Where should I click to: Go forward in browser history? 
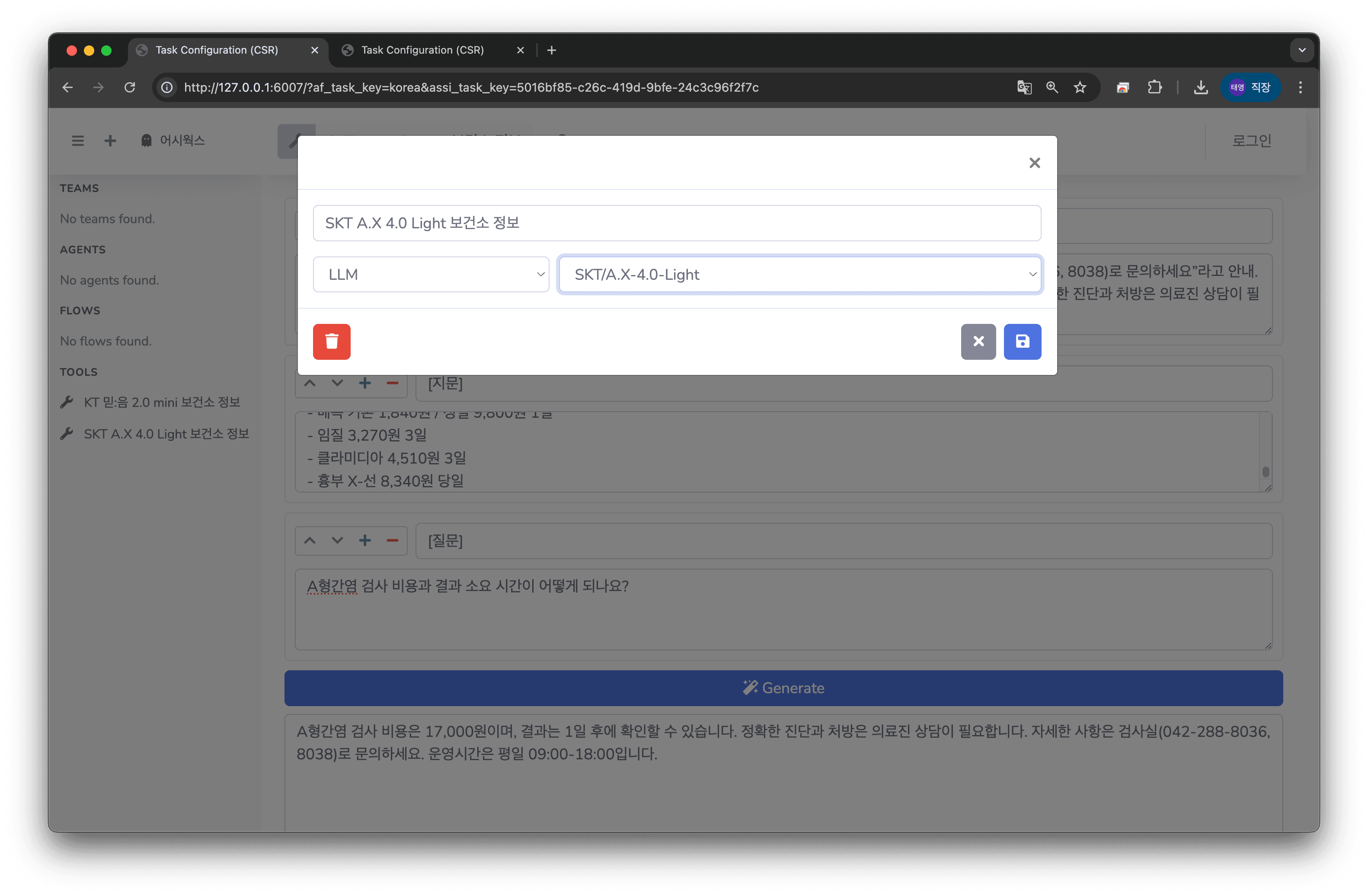[98, 87]
